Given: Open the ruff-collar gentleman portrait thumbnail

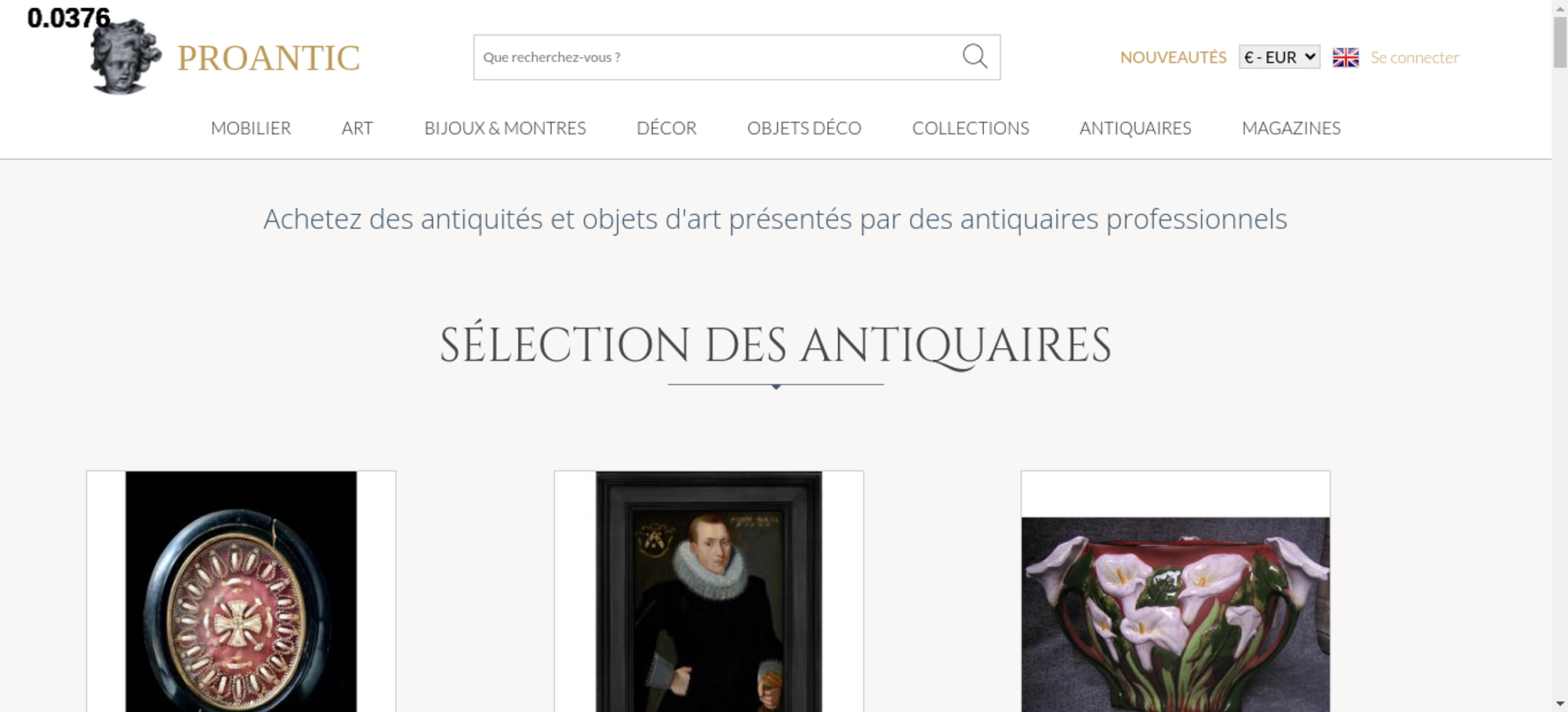Looking at the screenshot, I should pyautogui.click(x=709, y=591).
